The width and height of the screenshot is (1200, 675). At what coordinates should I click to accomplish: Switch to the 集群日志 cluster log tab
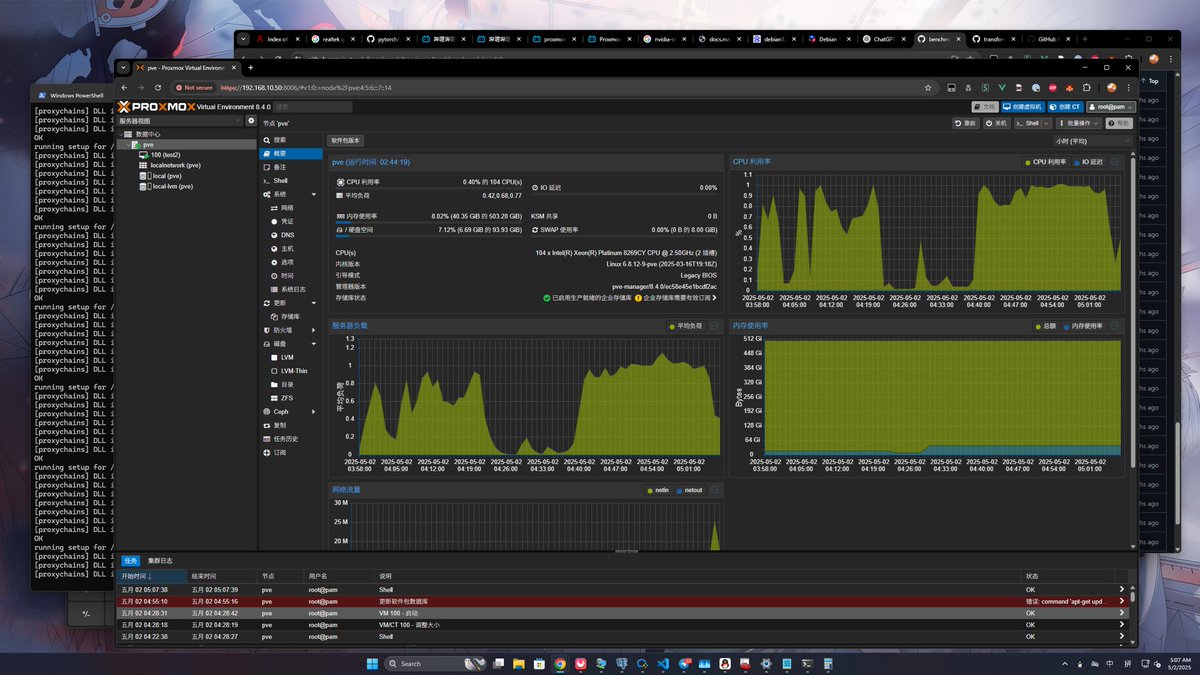point(160,561)
